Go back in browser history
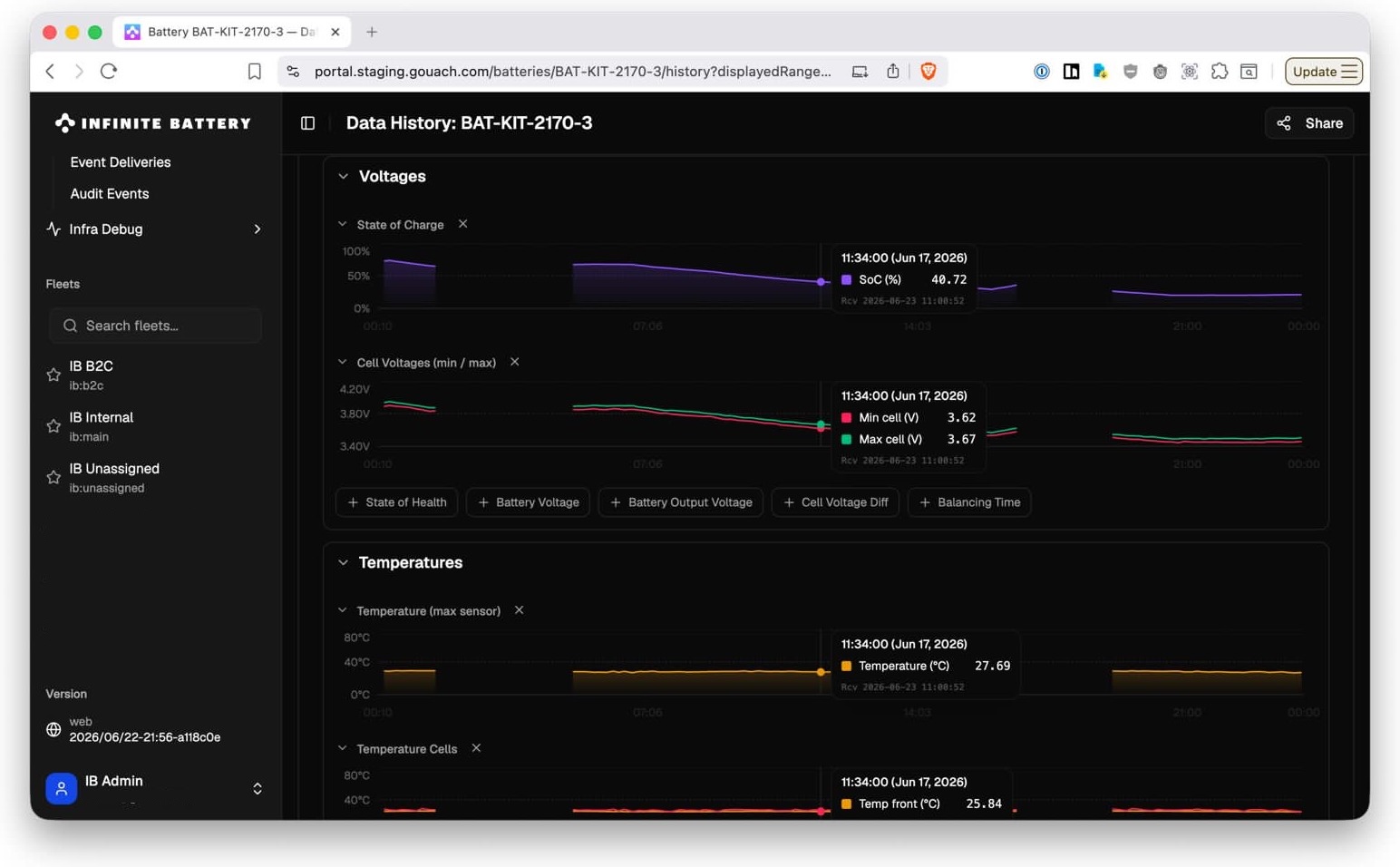Viewport: 1400px width, 867px height. click(50, 71)
